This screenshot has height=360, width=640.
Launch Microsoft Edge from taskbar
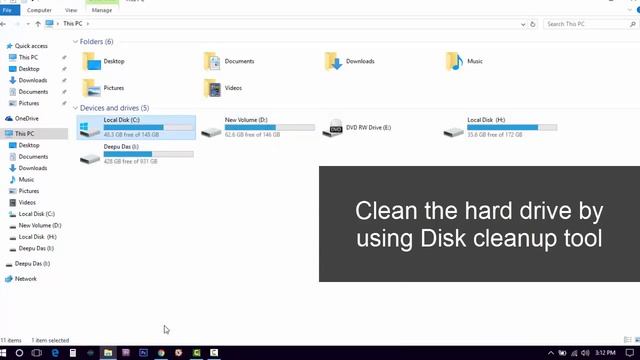point(55,353)
